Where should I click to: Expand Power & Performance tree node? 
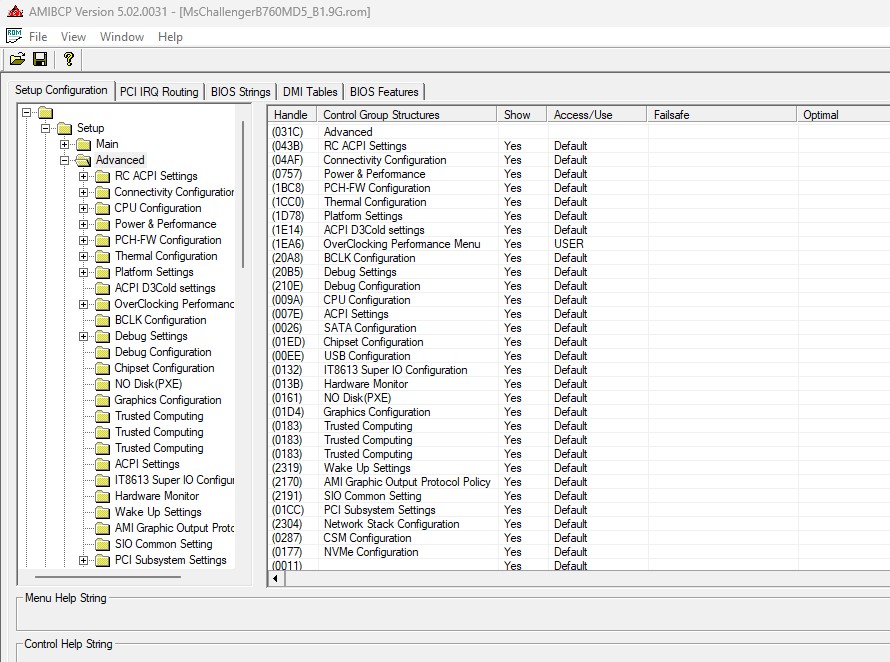(83, 224)
